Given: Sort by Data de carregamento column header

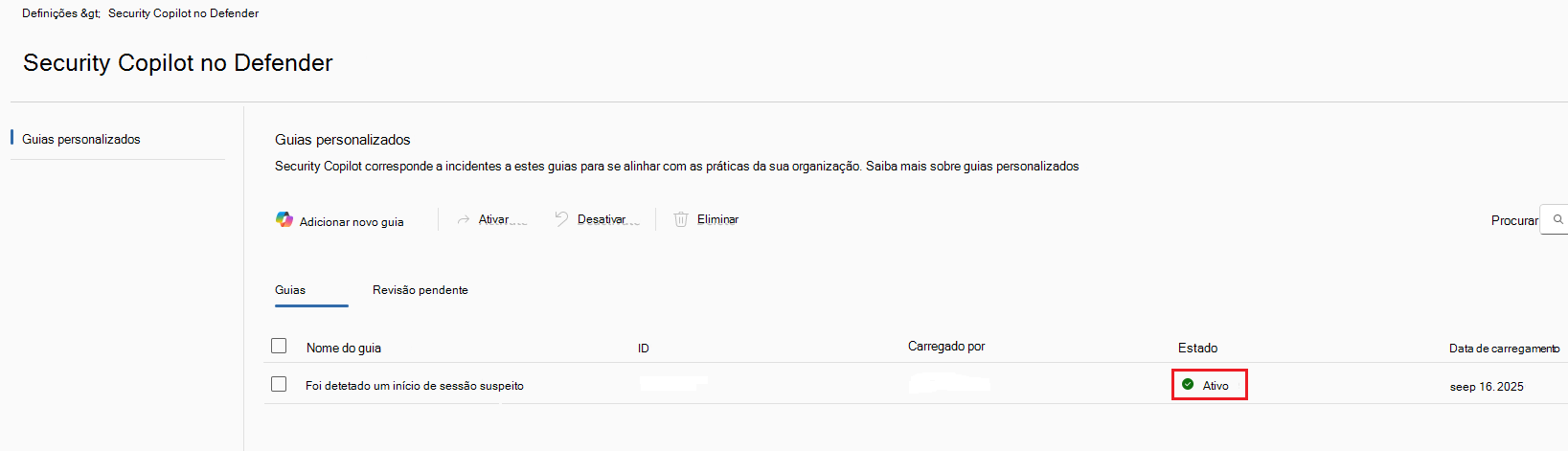Looking at the screenshot, I should [1504, 349].
